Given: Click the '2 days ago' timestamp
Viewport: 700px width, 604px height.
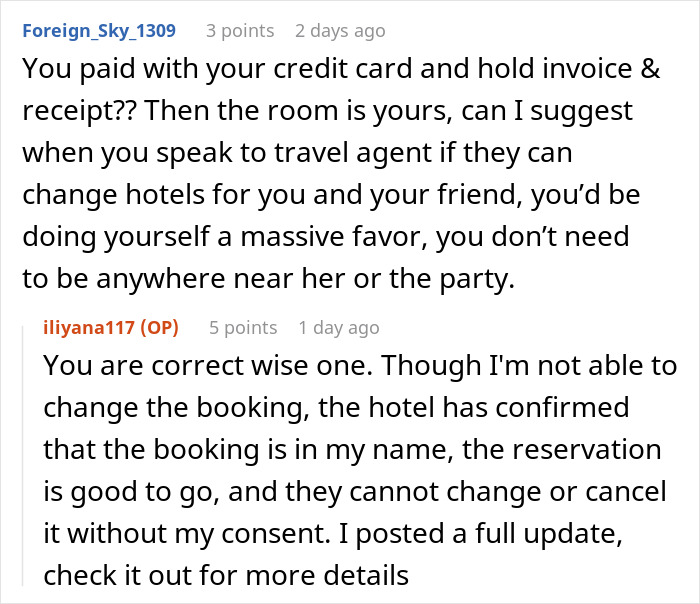Looking at the screenshot, I should click(340, 31).
